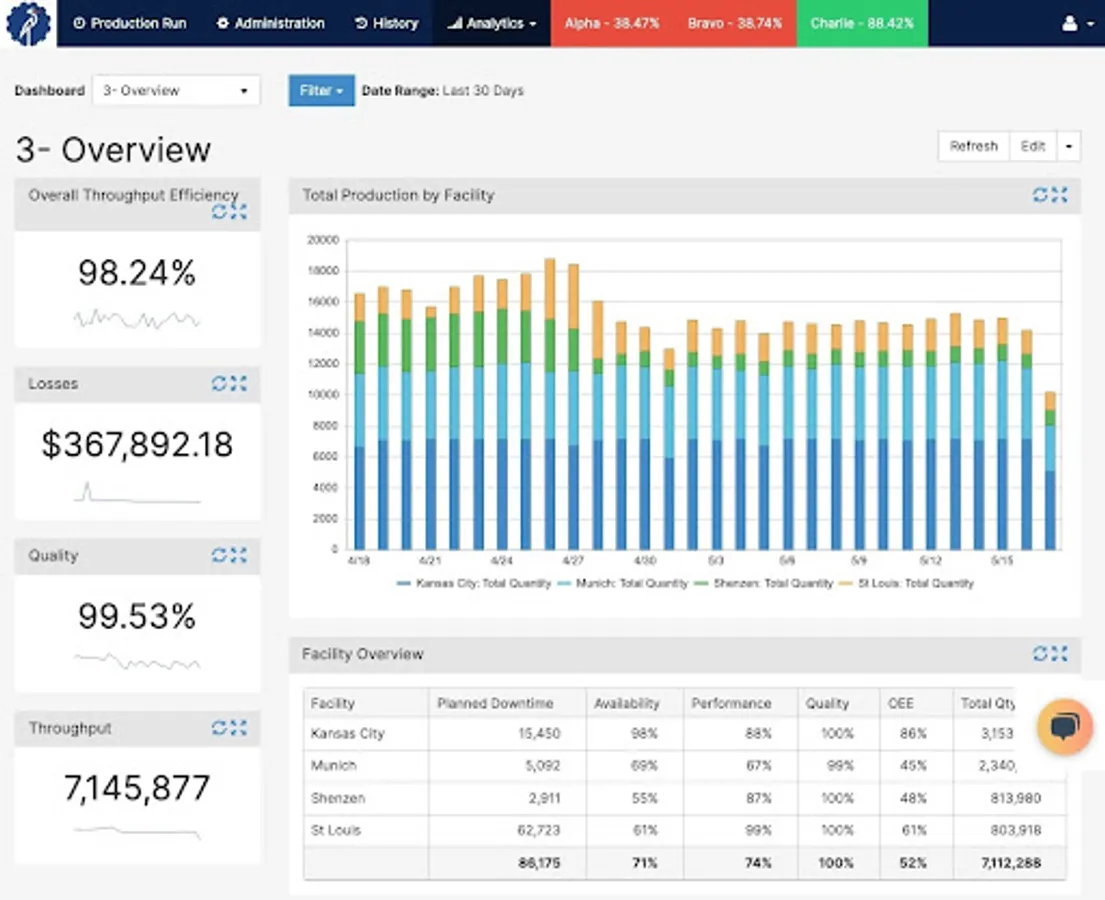Screen dimensions: 1105x900
Task: Select the Charlie 88.42% status indicator
Action: [861, 23]
